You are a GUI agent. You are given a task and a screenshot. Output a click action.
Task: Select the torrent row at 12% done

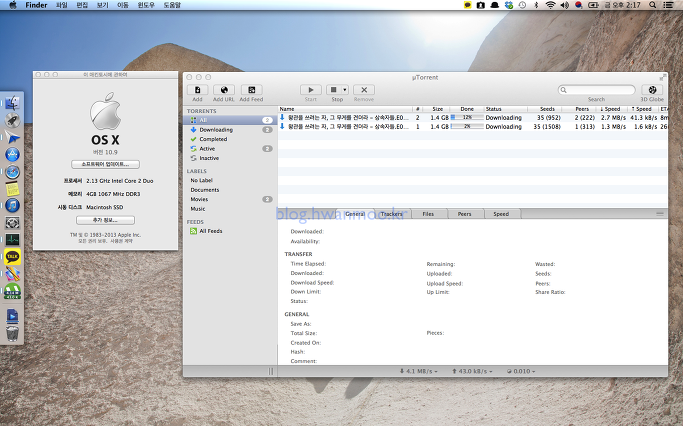point(473,118)
